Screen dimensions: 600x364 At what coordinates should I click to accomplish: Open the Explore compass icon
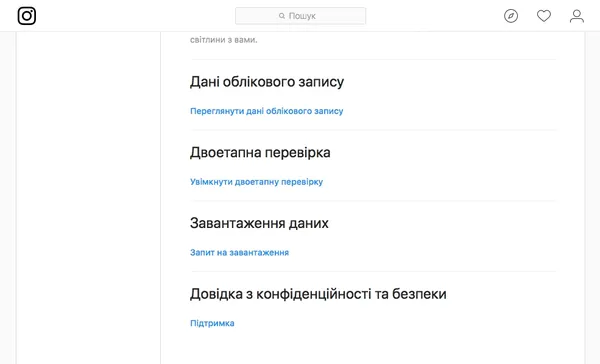click(511, 16)
